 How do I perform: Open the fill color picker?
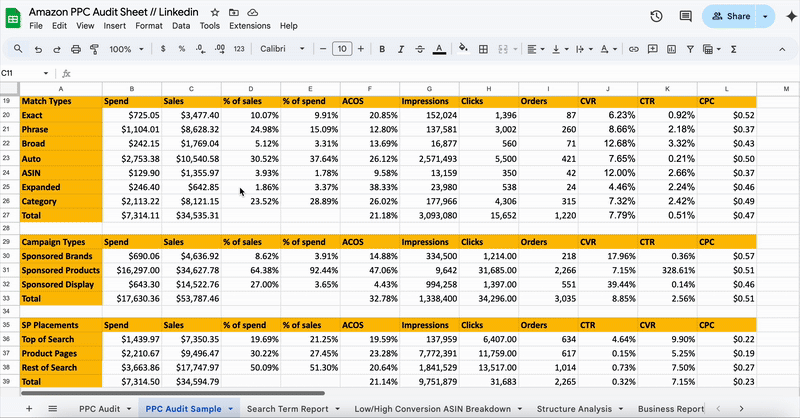tap(462, 49)
